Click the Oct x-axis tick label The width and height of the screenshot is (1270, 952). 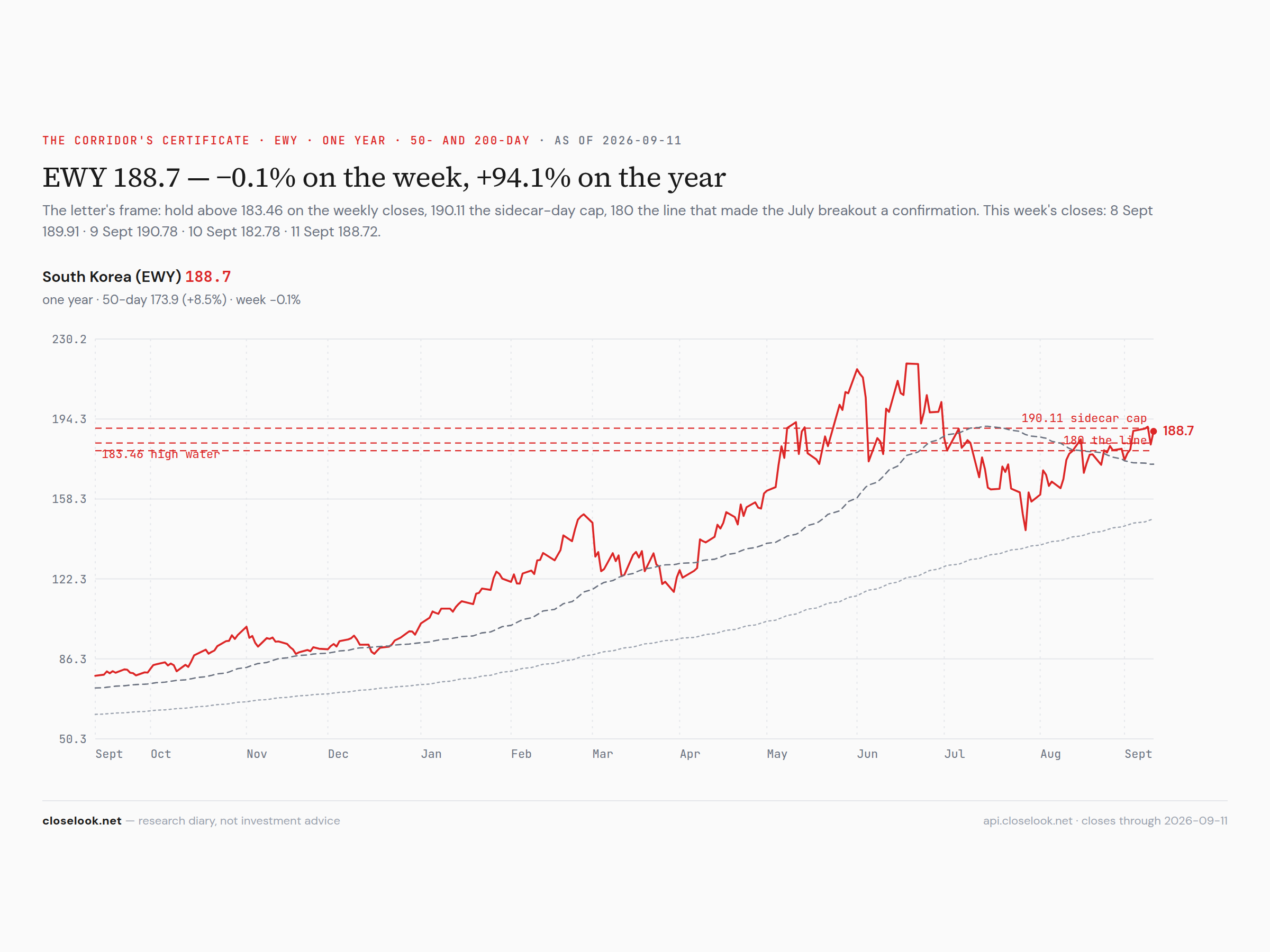point(161,754)
